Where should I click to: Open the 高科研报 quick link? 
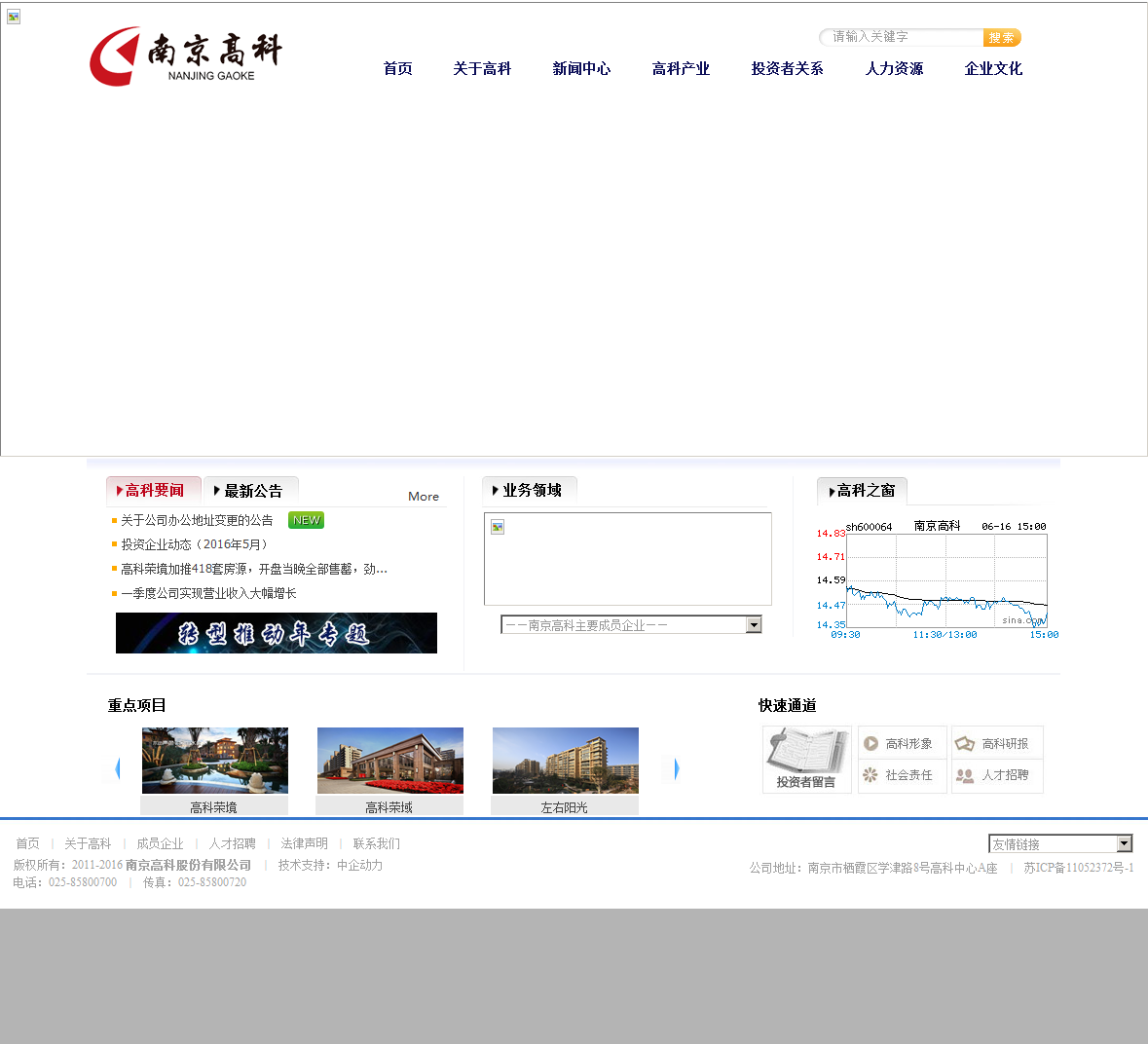(1005, 744)
